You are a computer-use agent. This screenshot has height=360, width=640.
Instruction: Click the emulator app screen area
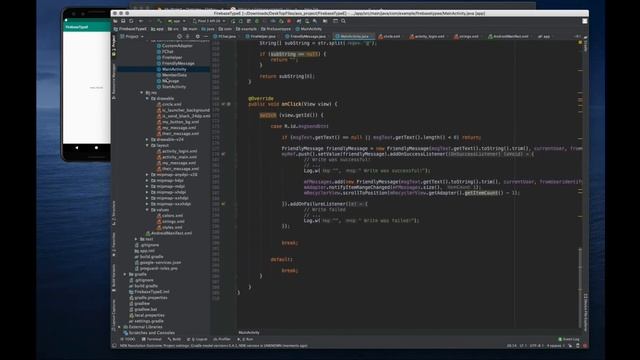[x=87, y=87]
